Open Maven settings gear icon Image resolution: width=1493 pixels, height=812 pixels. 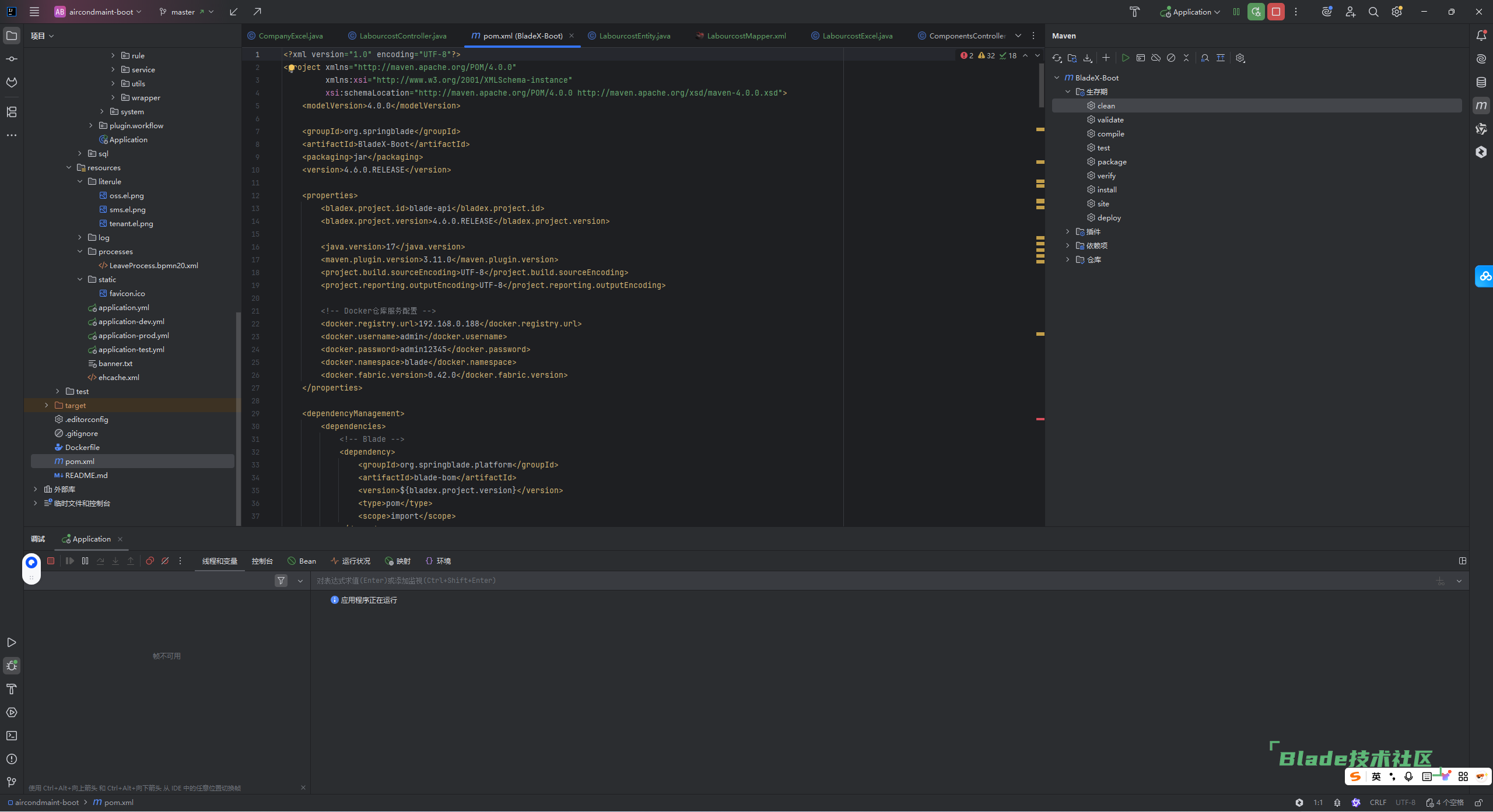click(x=1240, y=58)
